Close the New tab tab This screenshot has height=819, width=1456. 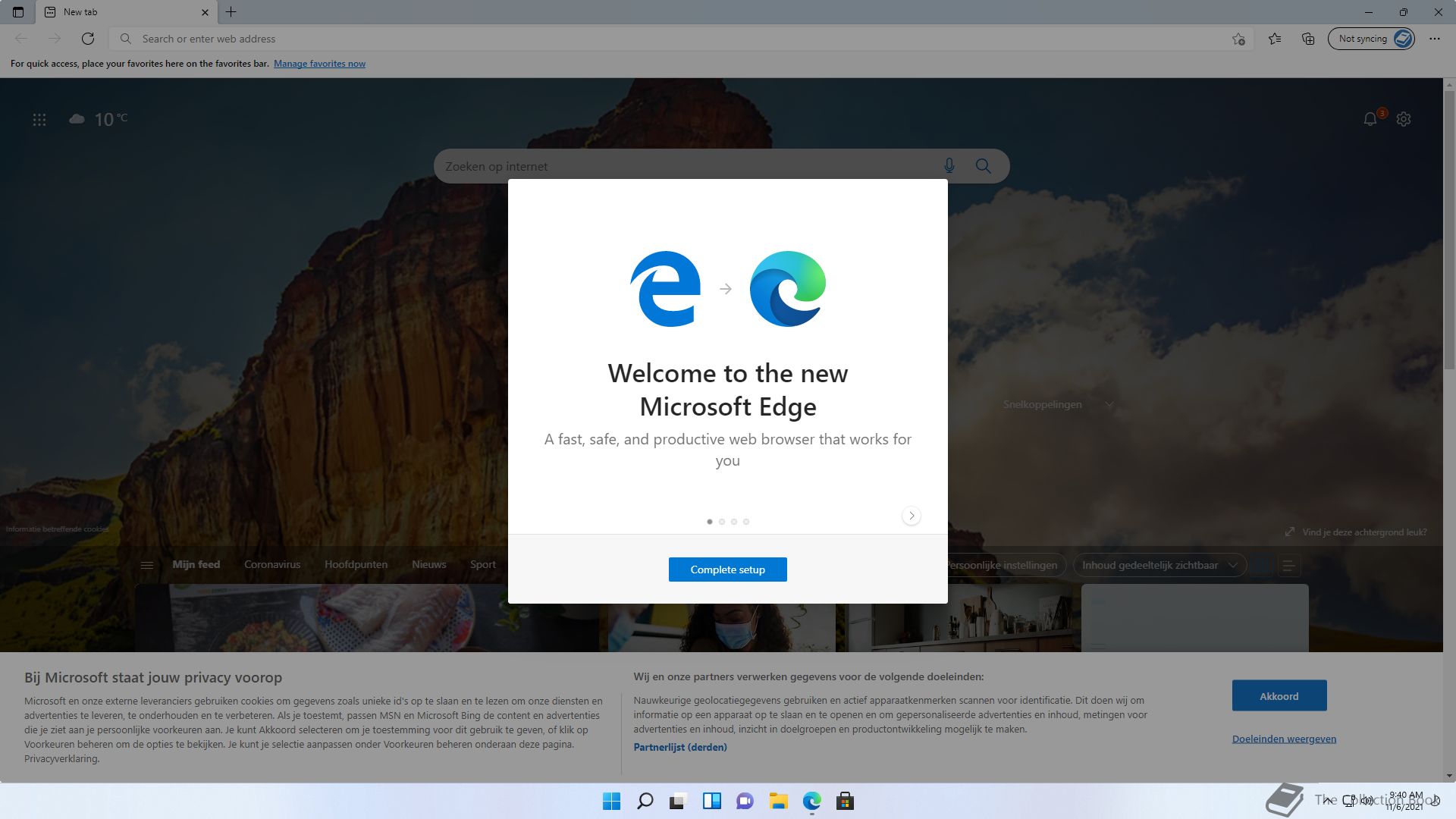pos(205,12)
